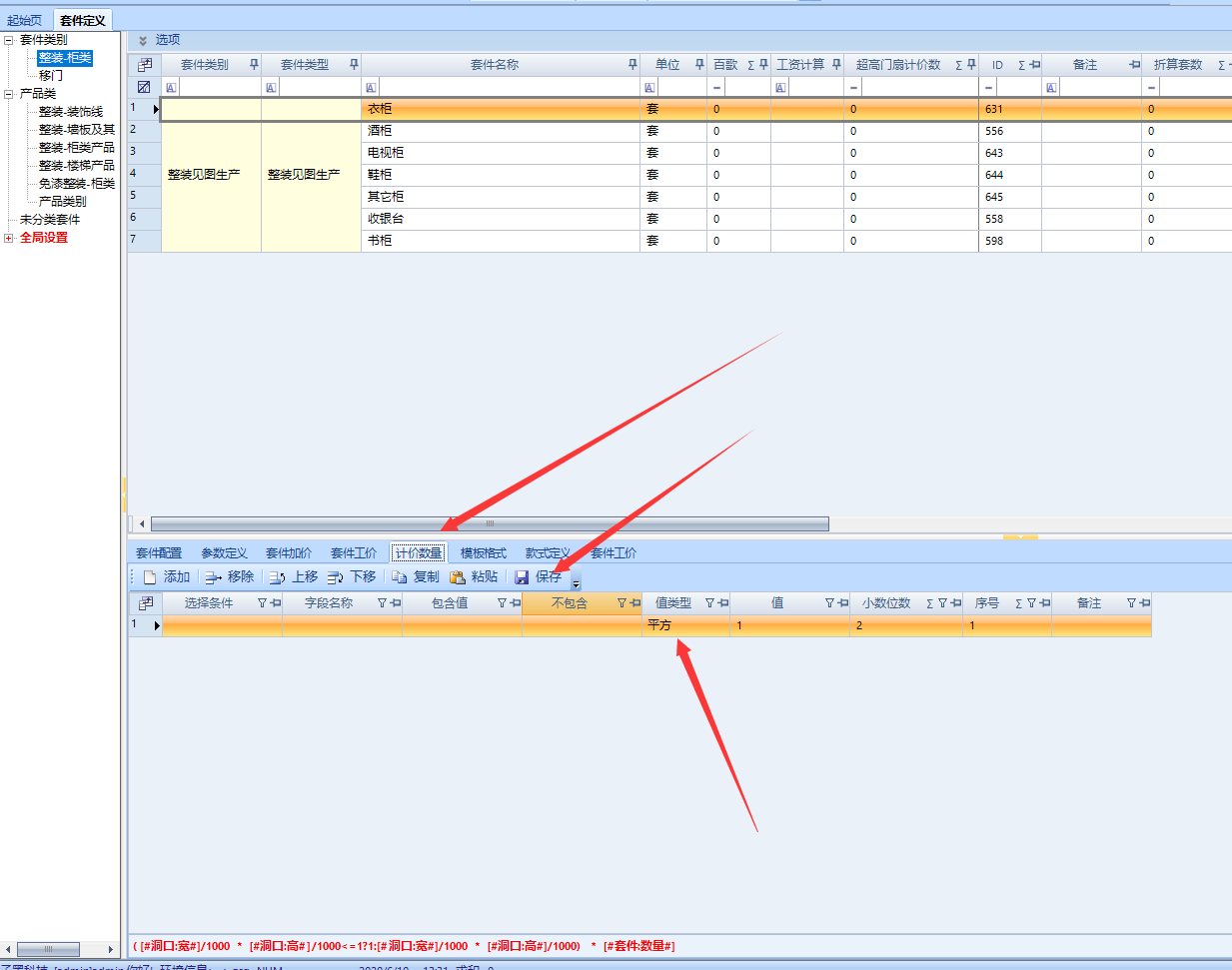The height and width of the screenshot is (970, 1232).
Task: Move the row down with 下移
Action: (x=336, y=577)
